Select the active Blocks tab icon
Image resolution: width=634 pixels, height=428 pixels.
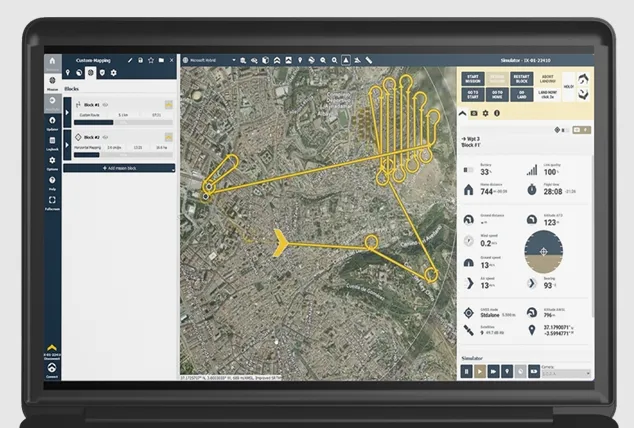tap(91, 73)
